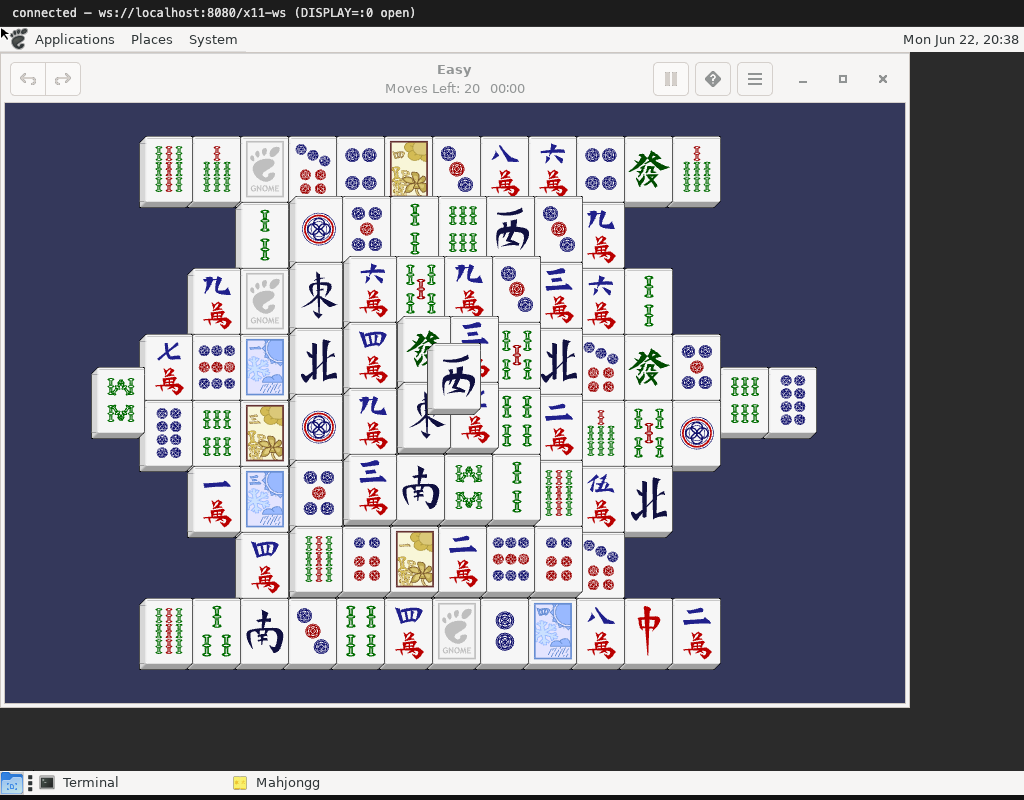Pick the four-bamboo tile in the bottom row
The height and width of the screenshot is (800, 1024).
pyautogui.click(x=360, y=631)
